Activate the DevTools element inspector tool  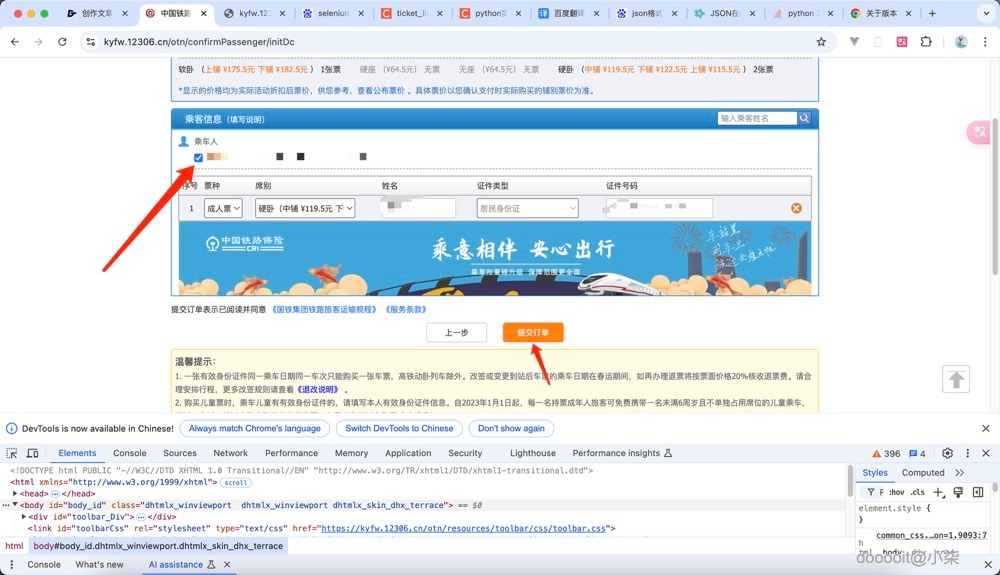pos(12,453)
